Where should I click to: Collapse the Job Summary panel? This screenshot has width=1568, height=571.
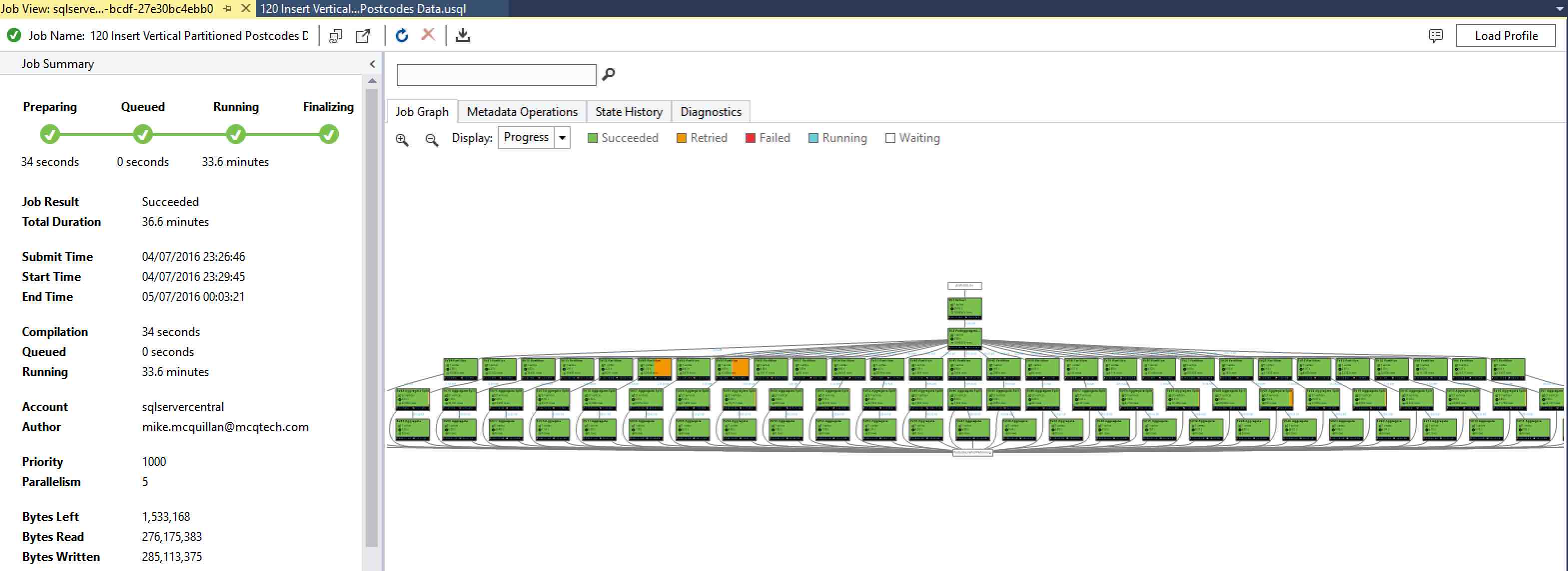pyautogui.click(x=372, y=64)
